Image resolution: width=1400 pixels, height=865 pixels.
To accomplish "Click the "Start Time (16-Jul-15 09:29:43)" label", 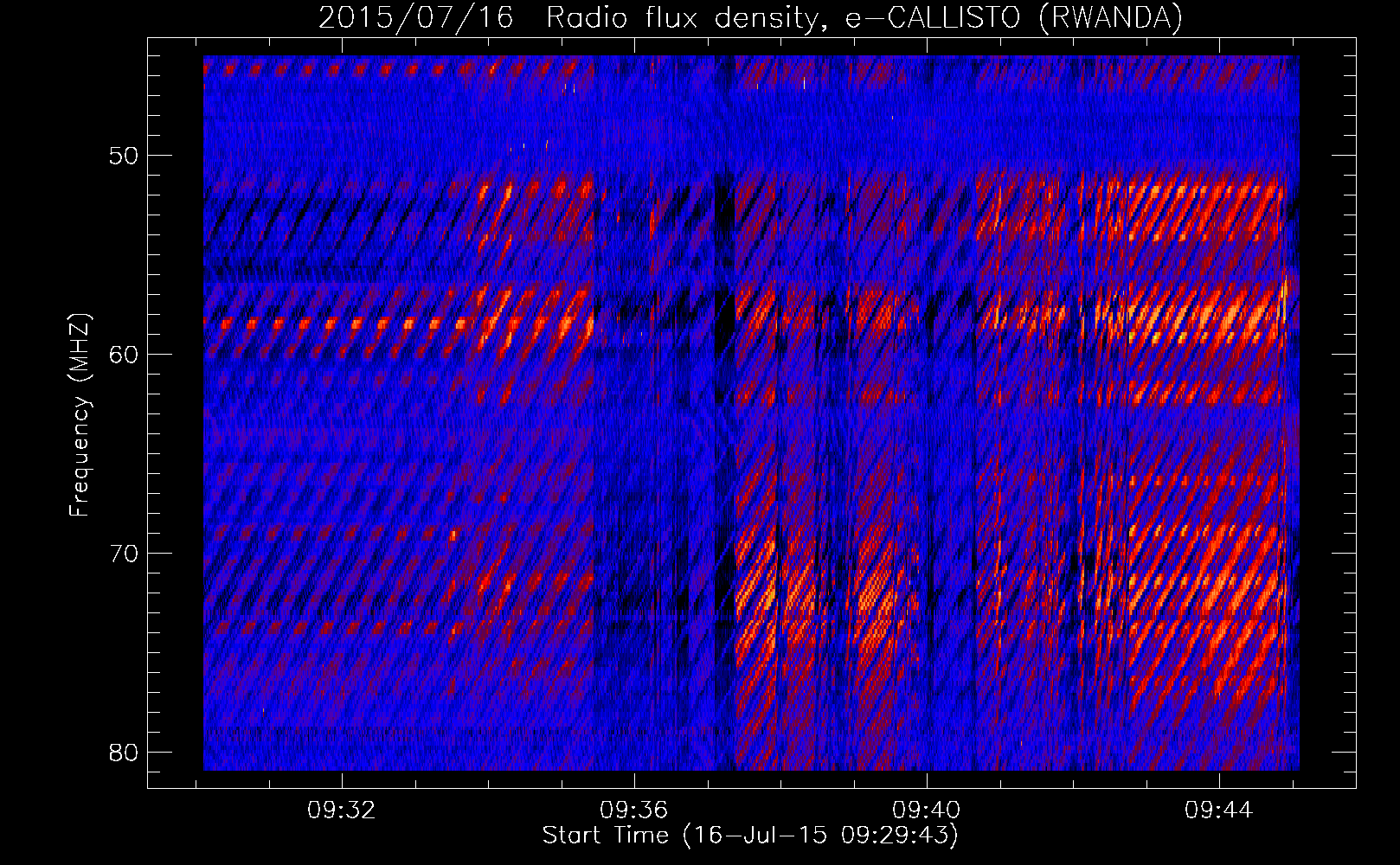I will tap(750, 836).
